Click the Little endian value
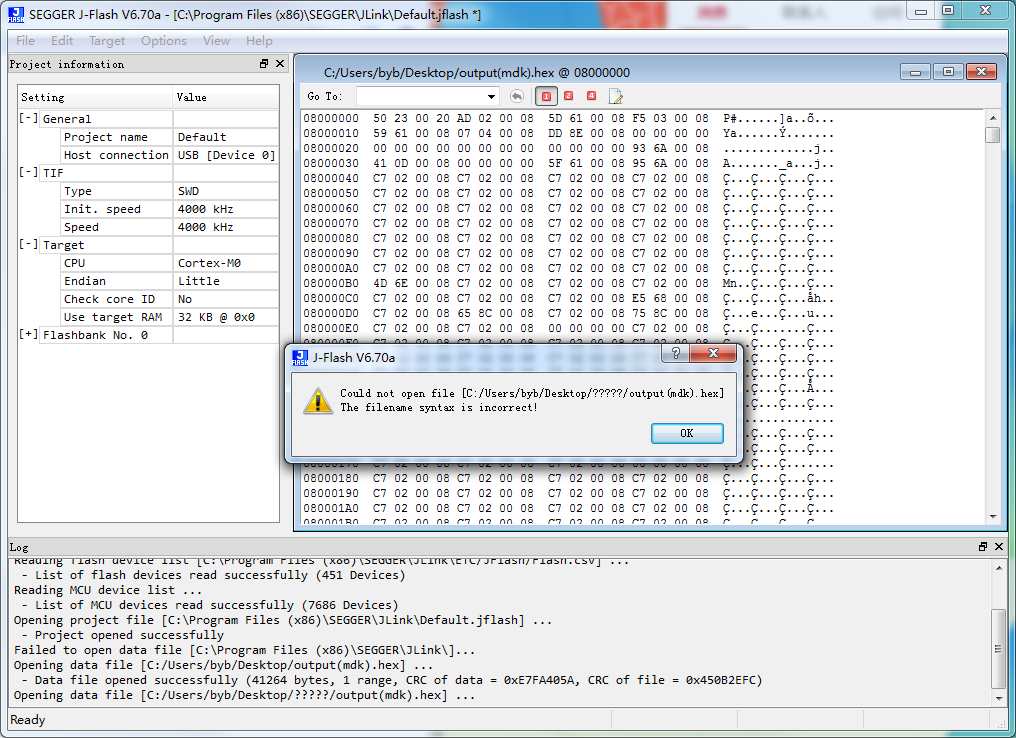Screen dimensions: 1016x738 coord(199,281)
